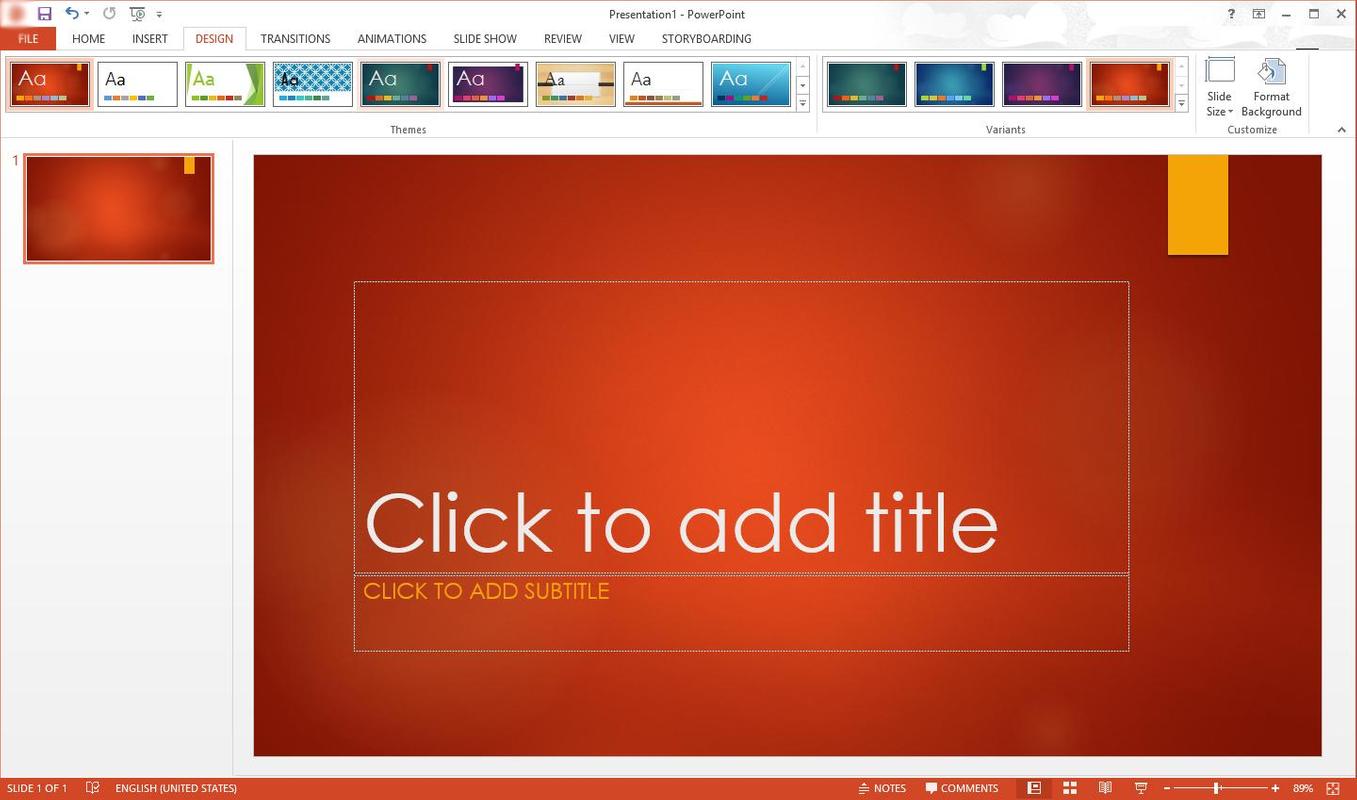This screenshot has height=800, width=1357.
Task: Click the Redo/Repeat icon
Action: (109, 14)
